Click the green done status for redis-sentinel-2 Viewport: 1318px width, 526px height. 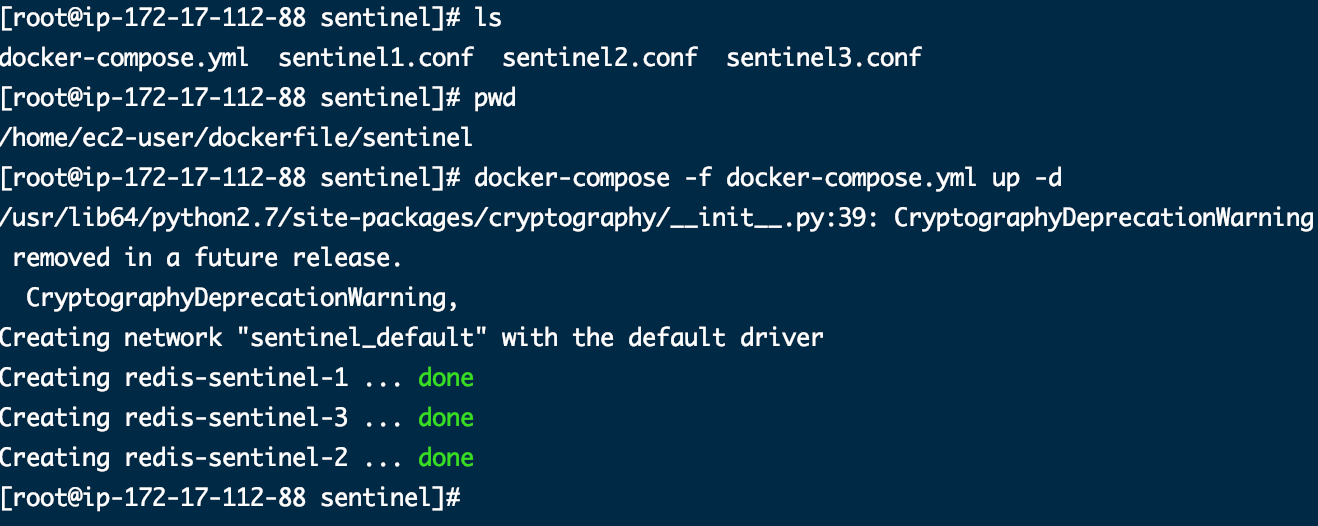[x=446, y=457]
